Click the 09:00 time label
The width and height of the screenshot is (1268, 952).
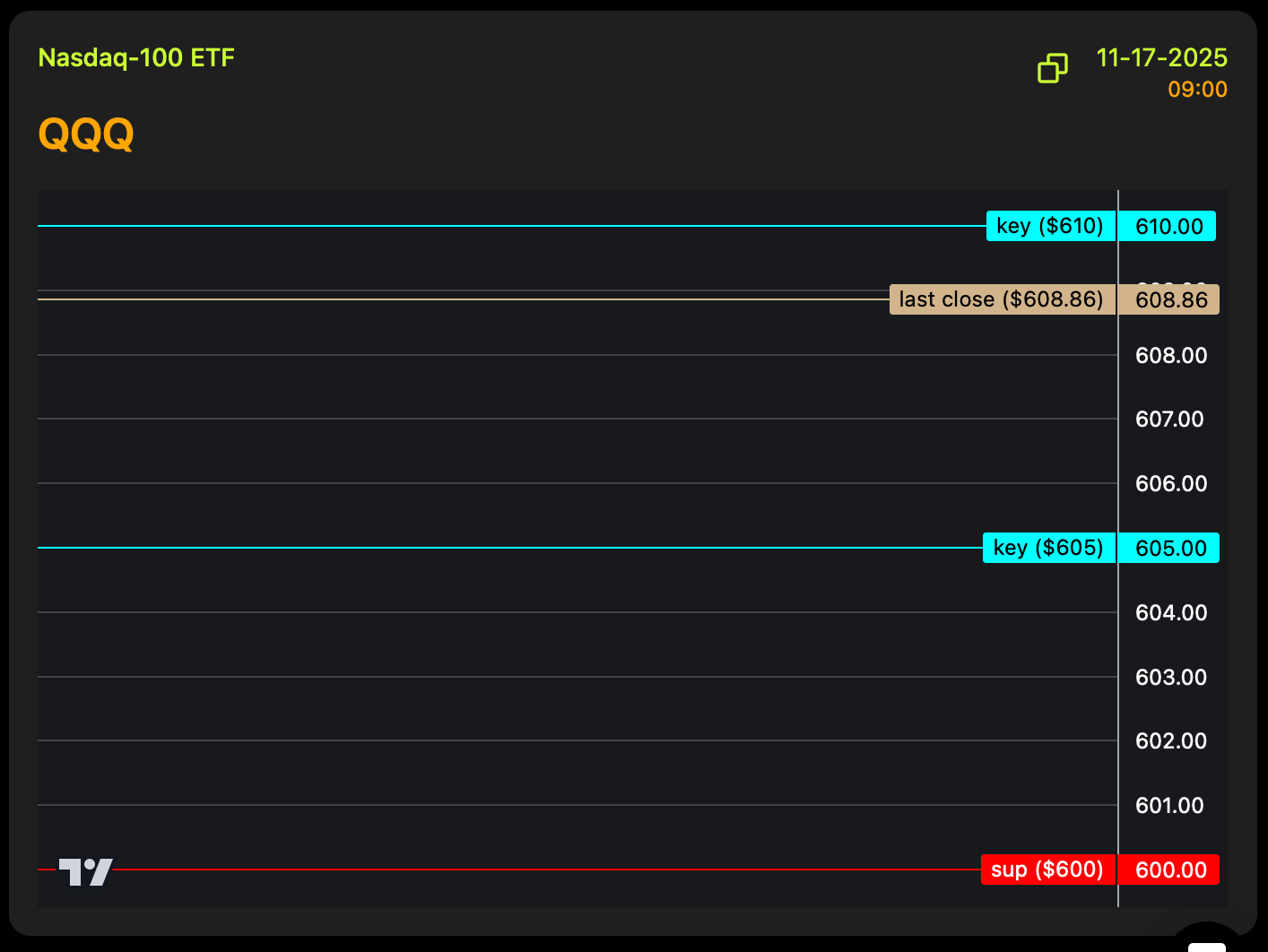pyautogui.click(x=1197, y=90)
